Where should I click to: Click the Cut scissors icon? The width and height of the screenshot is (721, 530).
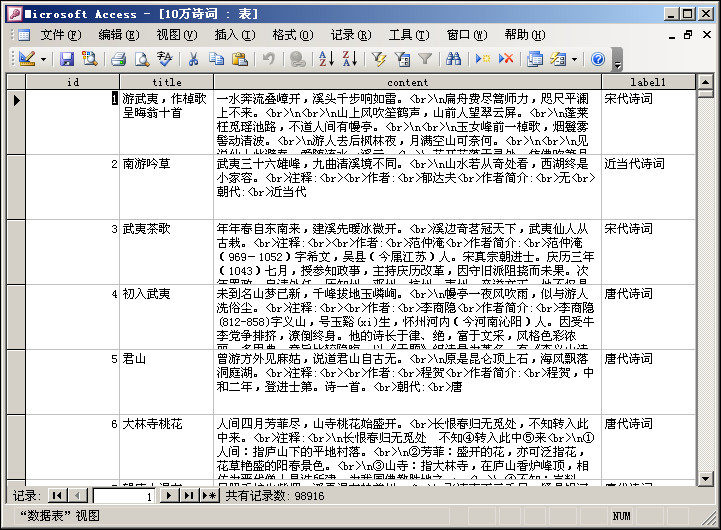coord(193,59)
